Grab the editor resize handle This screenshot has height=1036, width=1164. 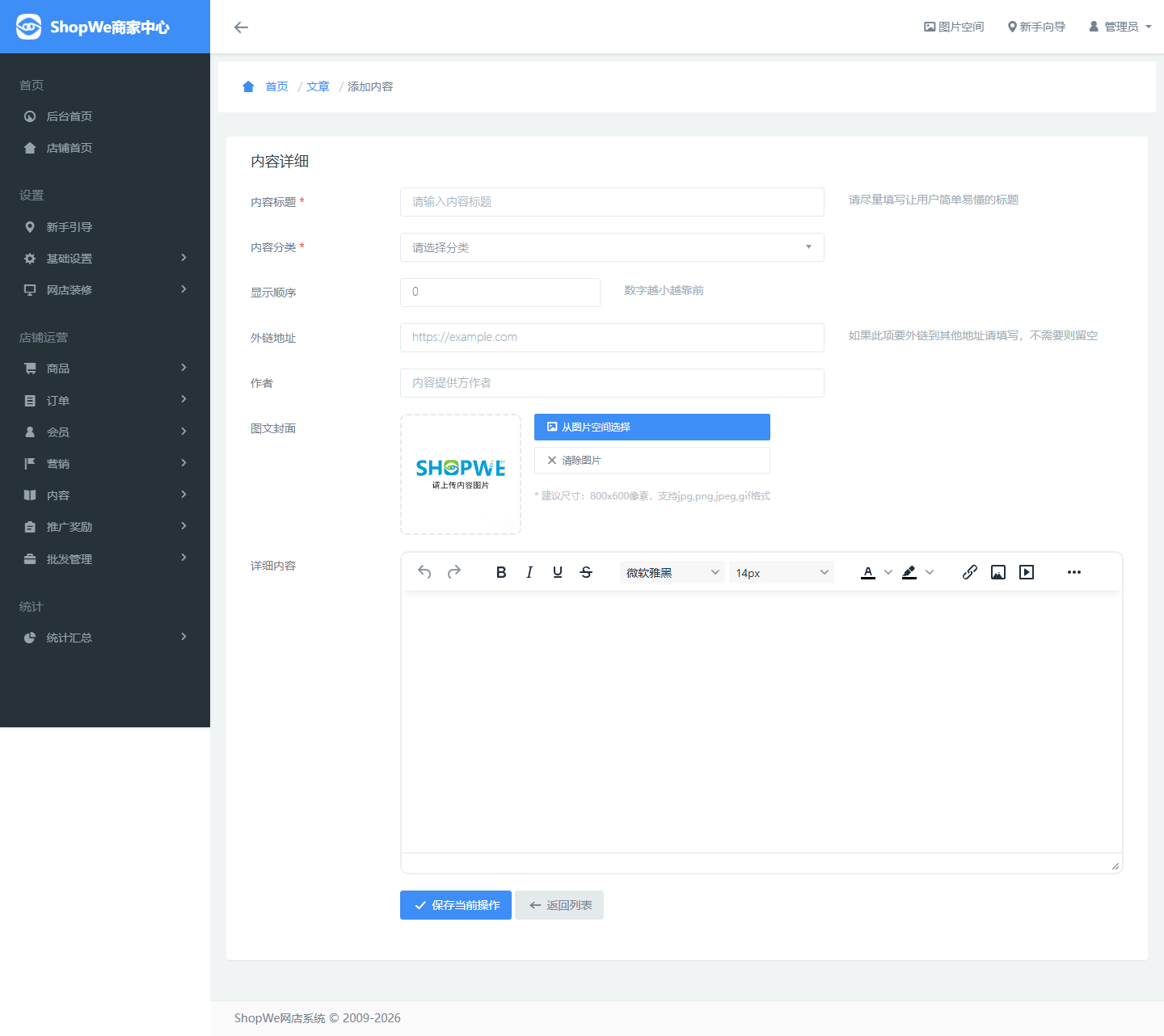click(1115, 865)
